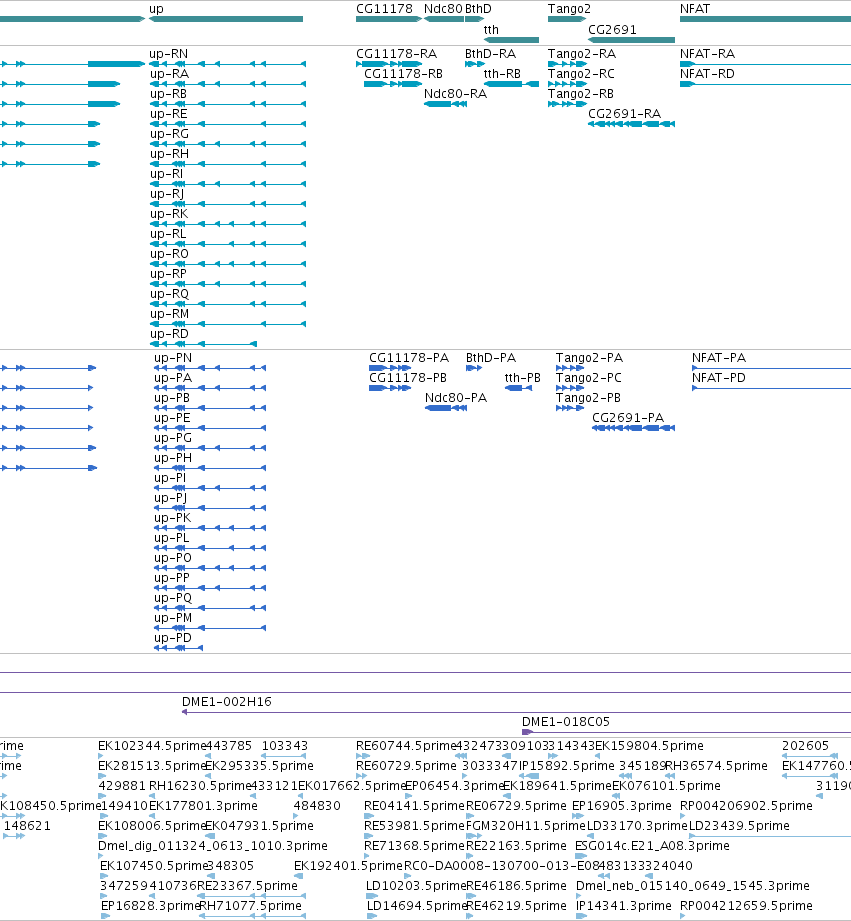The width and height of the screenshot is (851, 921).
Task: Select the NFAT-PA protein label
Action: 719,358
